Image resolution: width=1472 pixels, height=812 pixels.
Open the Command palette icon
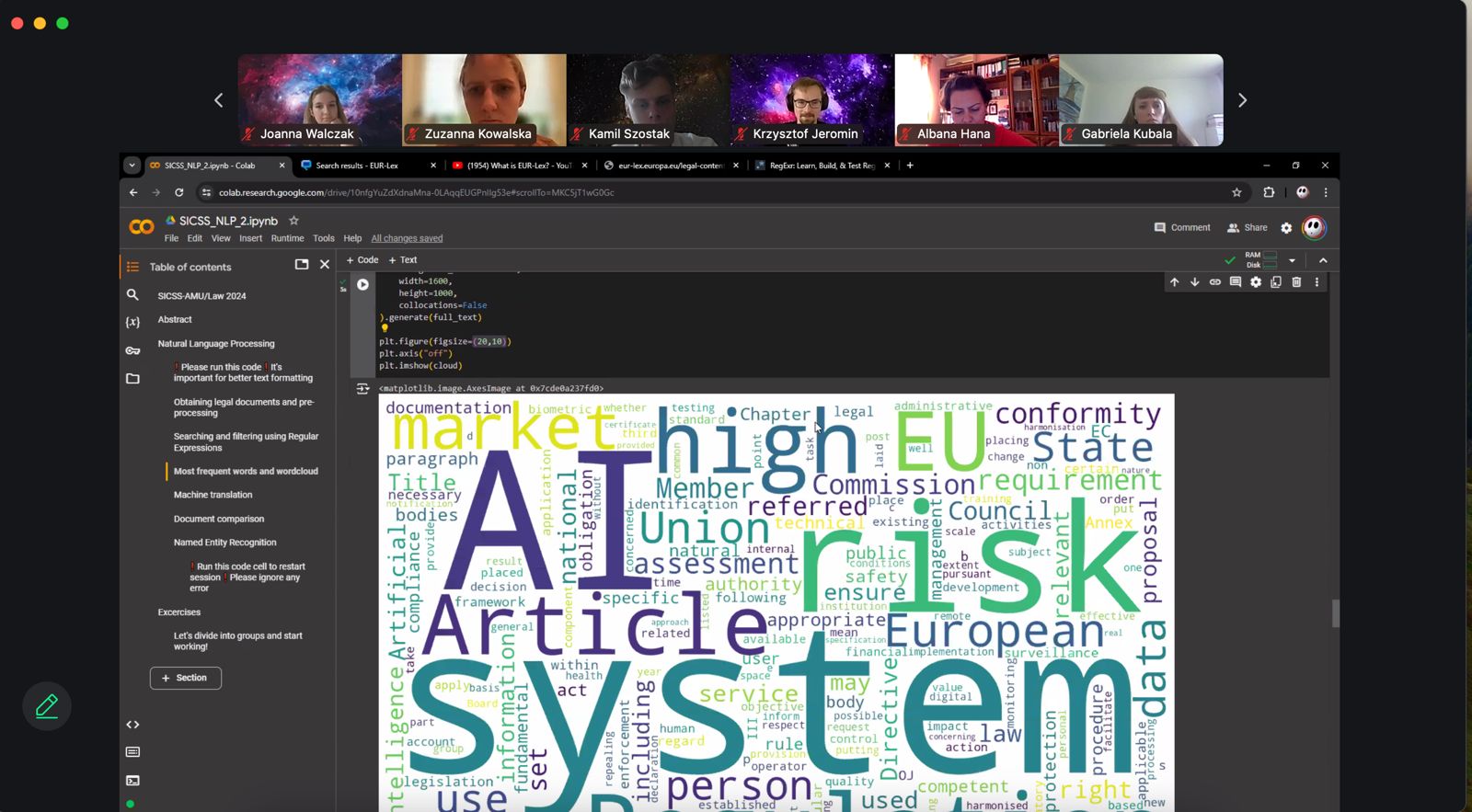(132, 752)
